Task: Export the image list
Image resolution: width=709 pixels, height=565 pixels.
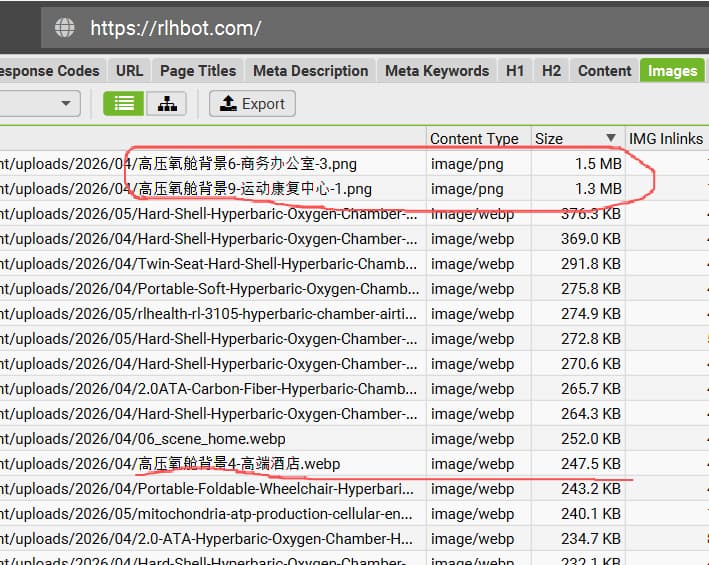Action: [x=252, y=104]
